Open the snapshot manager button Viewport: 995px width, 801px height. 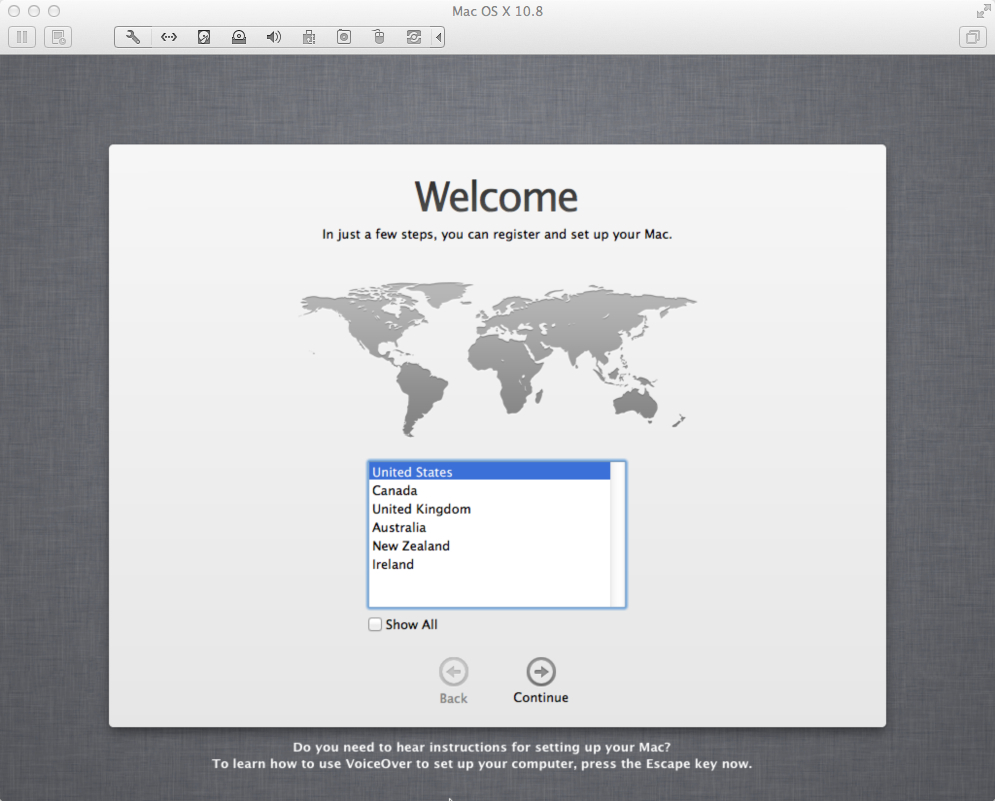tap(58, 37)
